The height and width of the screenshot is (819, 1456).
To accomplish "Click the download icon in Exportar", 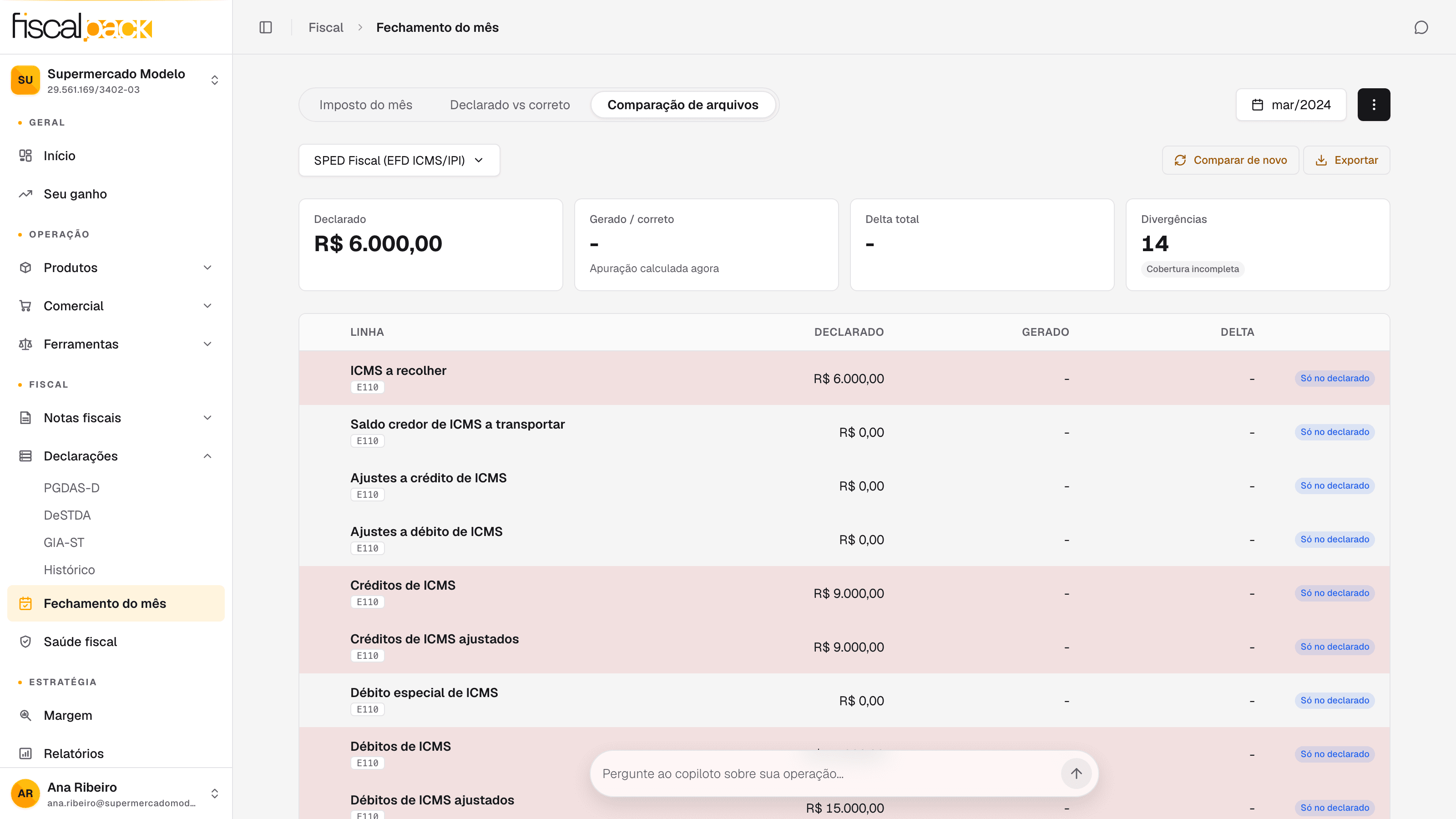I will click(1321, 160).
